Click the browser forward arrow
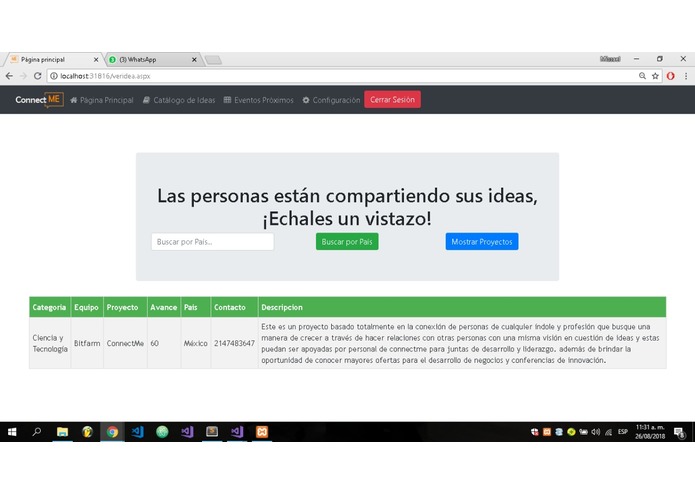This screenshot has height=494, width=695. coord(23,76)
